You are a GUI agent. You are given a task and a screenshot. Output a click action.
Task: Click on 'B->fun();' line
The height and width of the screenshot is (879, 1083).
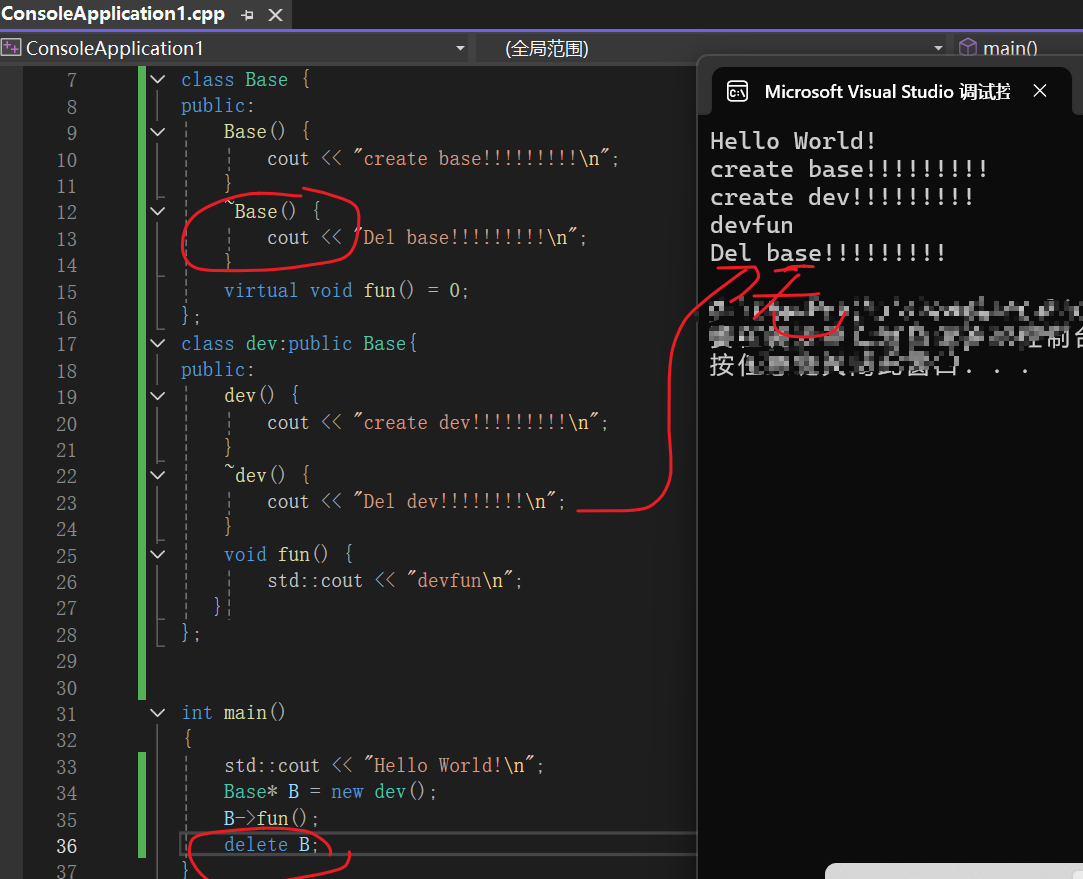point(271,818)
